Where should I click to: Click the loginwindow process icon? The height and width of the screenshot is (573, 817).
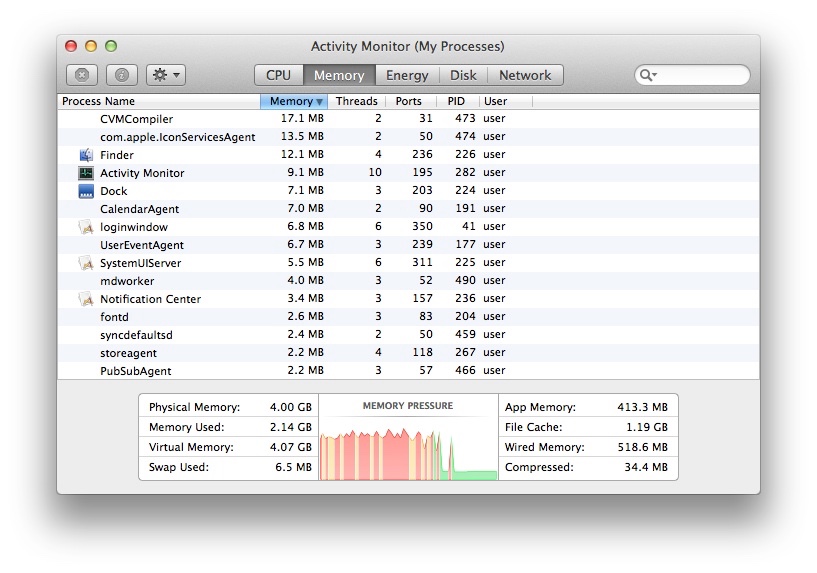coord(86,227)
